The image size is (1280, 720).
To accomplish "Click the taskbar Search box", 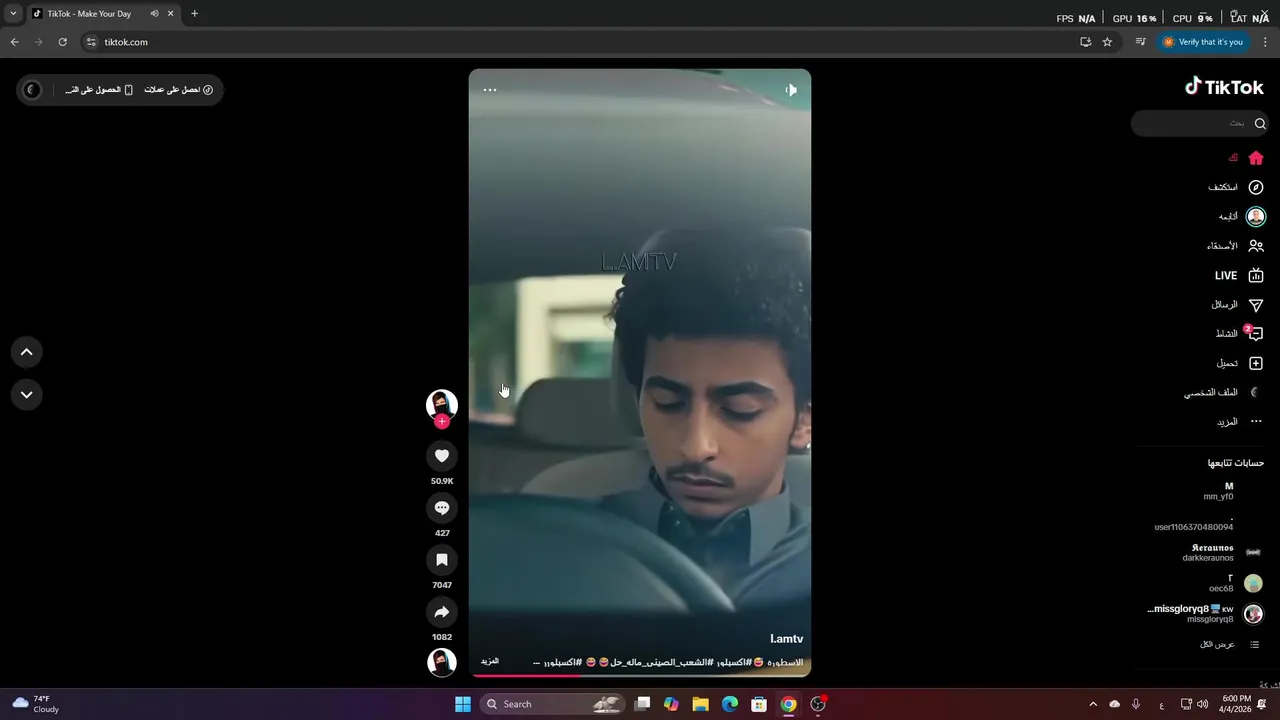I will [x=552, y=704].
